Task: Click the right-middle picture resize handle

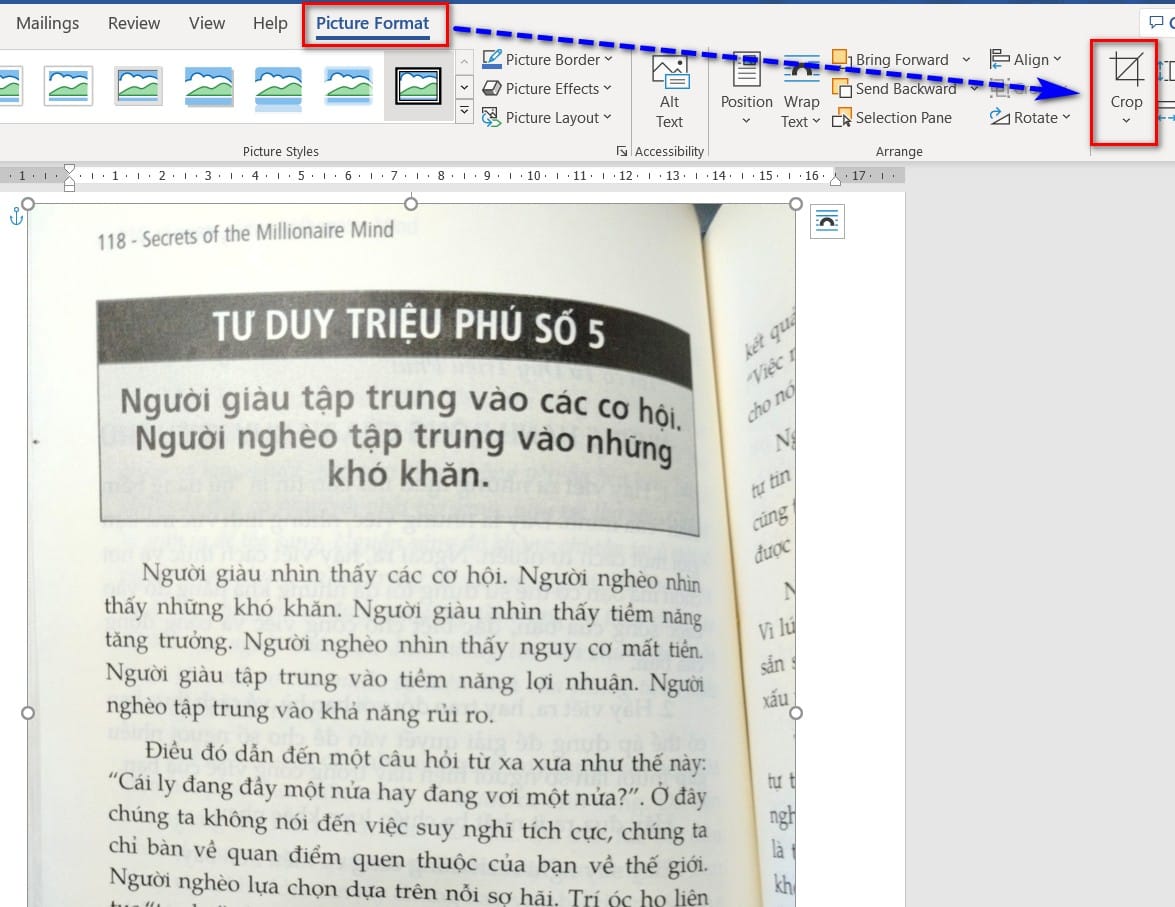Action: 796,713
